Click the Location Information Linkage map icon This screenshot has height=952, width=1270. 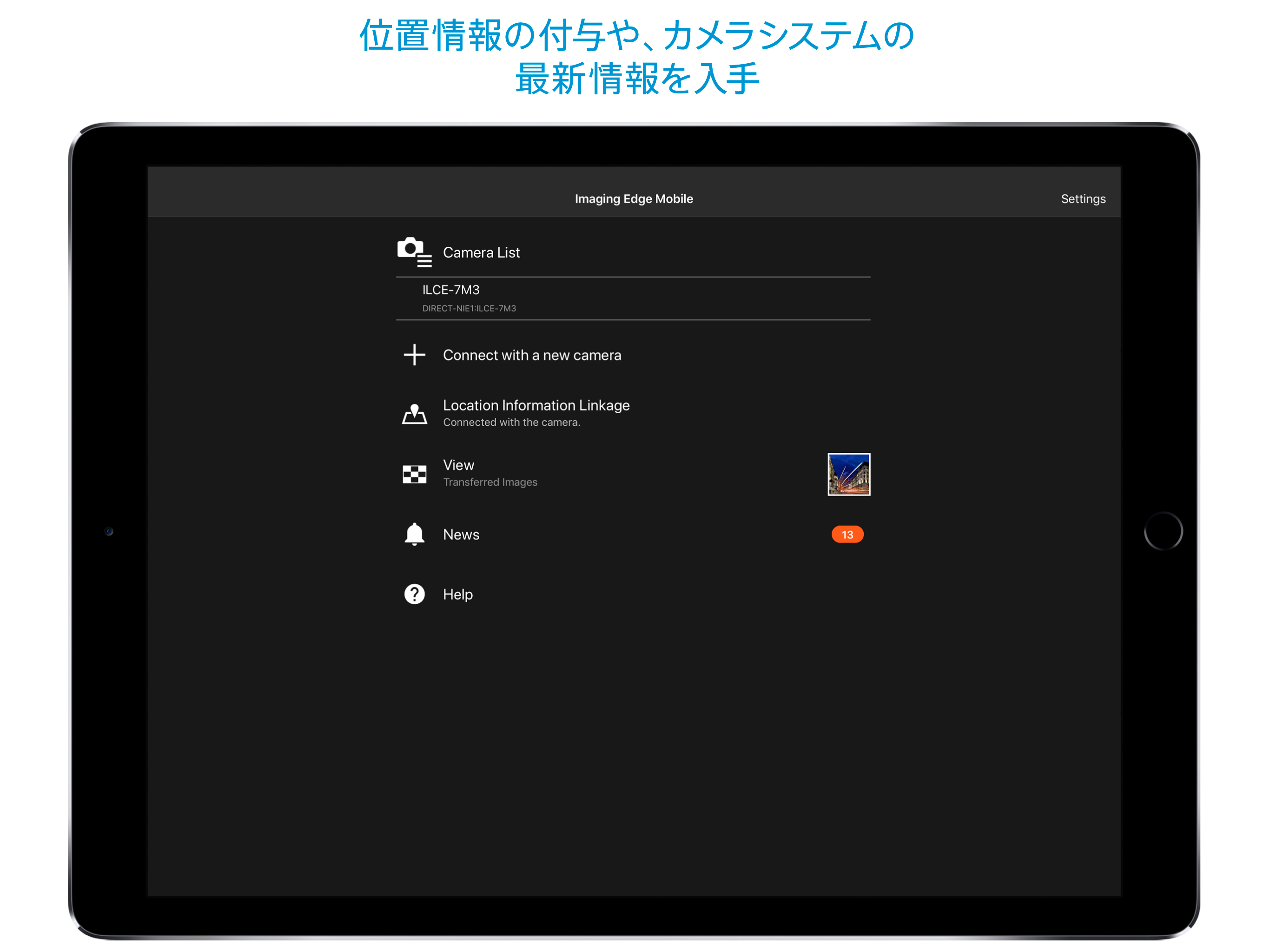click(414, 413)
